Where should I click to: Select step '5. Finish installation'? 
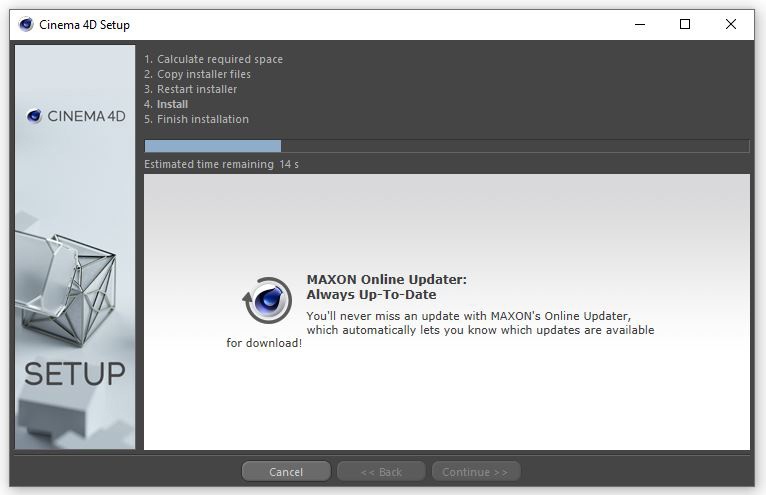point(196,119)
